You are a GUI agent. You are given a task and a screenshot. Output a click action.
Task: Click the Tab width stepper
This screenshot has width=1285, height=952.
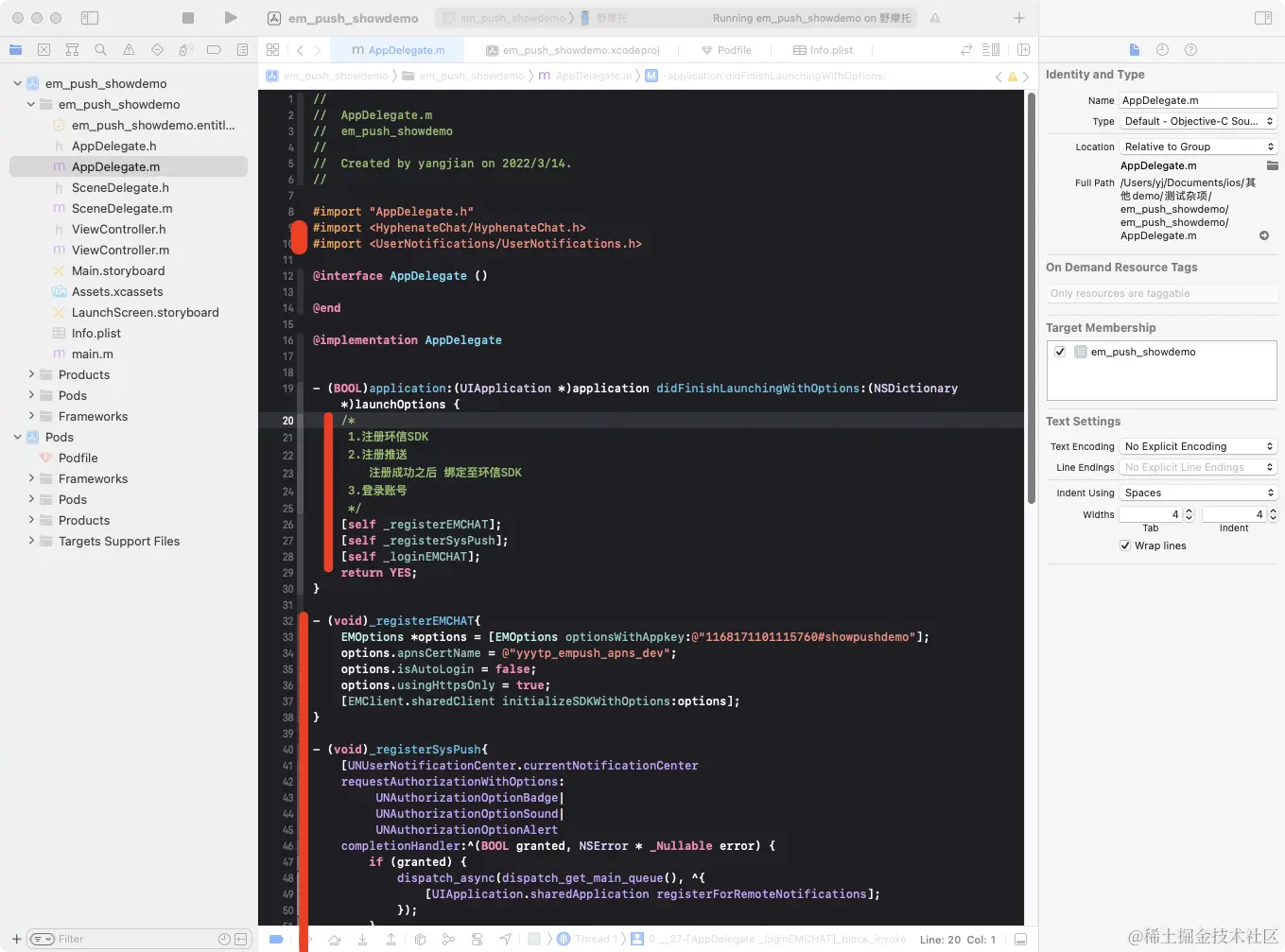(x=1189, y=514)
